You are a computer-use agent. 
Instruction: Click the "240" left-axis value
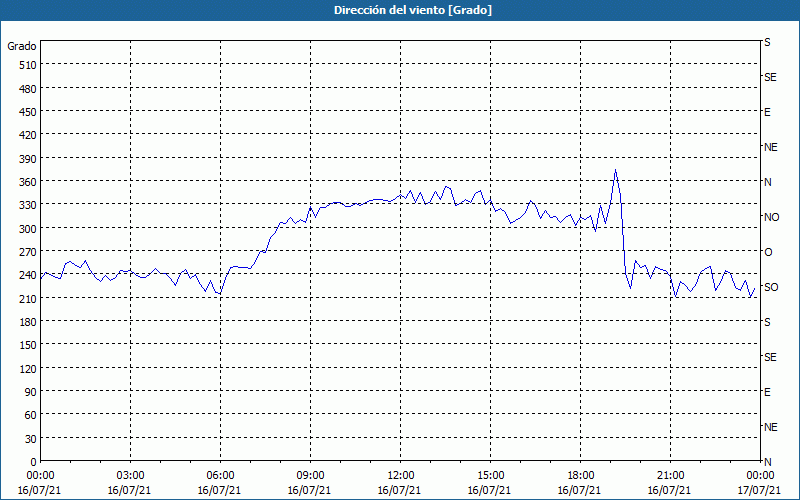[28, 276]
